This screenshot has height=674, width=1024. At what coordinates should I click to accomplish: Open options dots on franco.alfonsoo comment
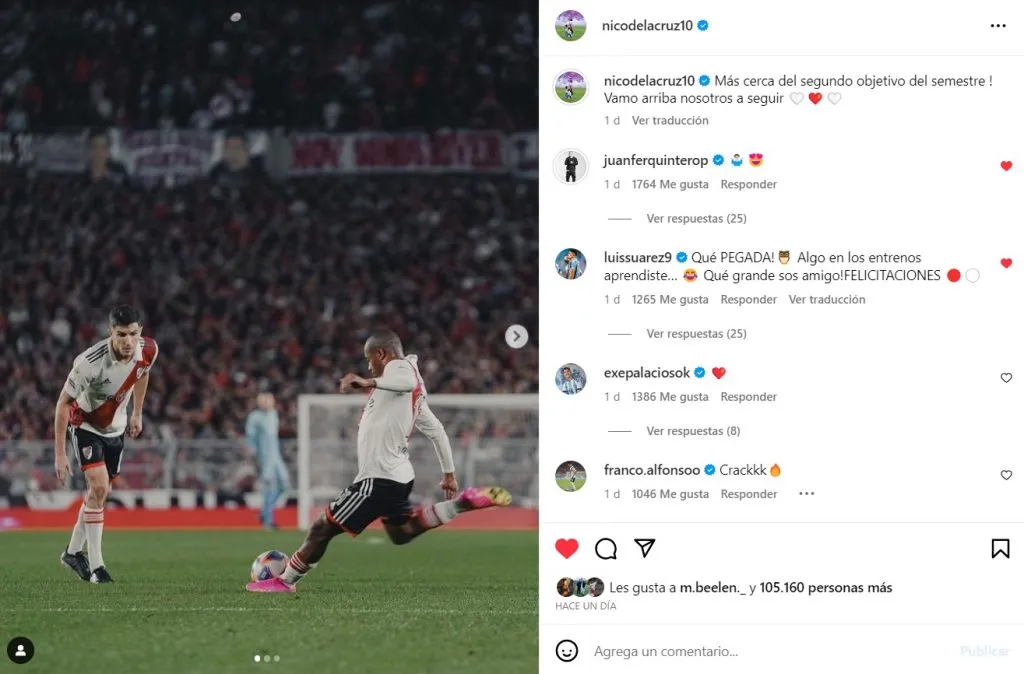pos(807,494)
